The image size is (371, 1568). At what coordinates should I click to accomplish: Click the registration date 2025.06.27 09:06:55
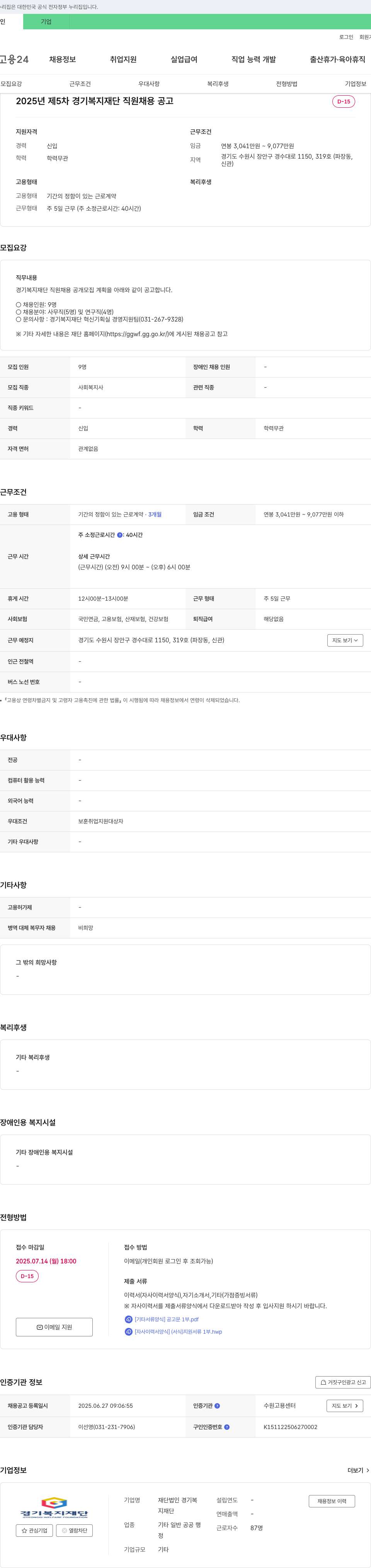tap(106, 1405)
